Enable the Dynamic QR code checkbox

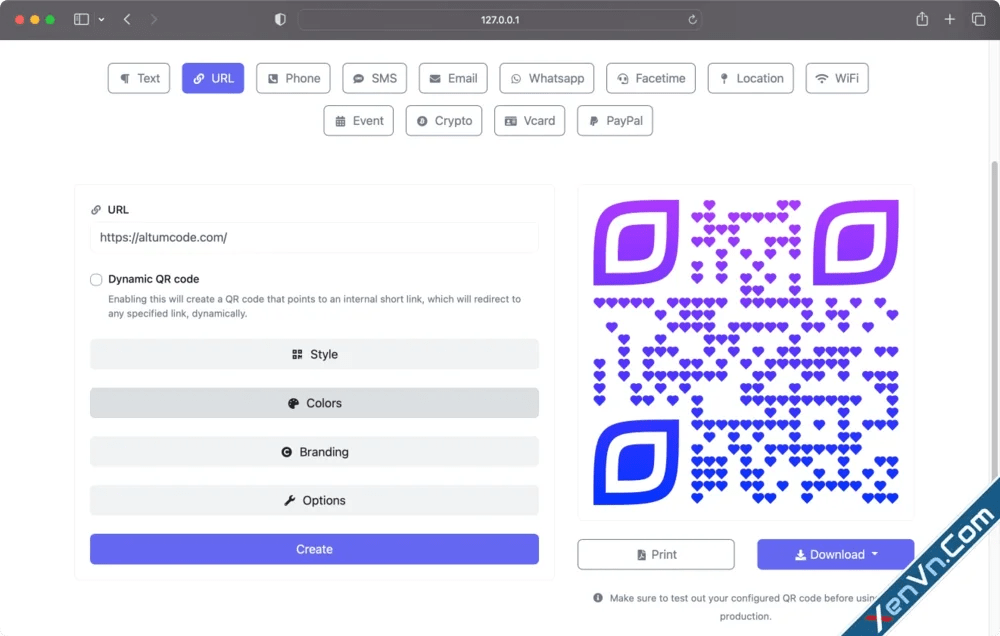tap(96, 279)
